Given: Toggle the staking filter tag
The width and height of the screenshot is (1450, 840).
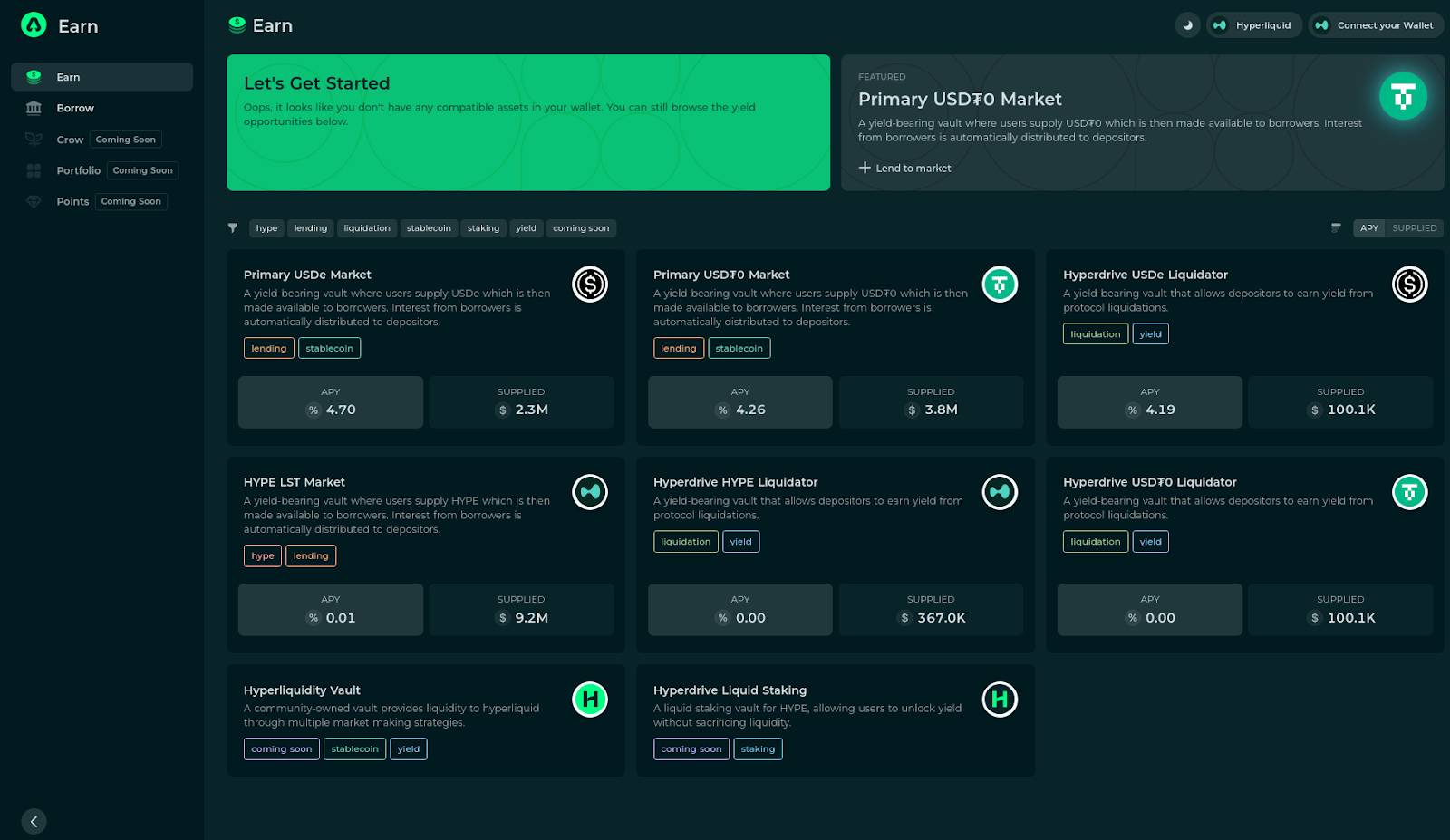Looking at the screenshot, I should [483, 228].
